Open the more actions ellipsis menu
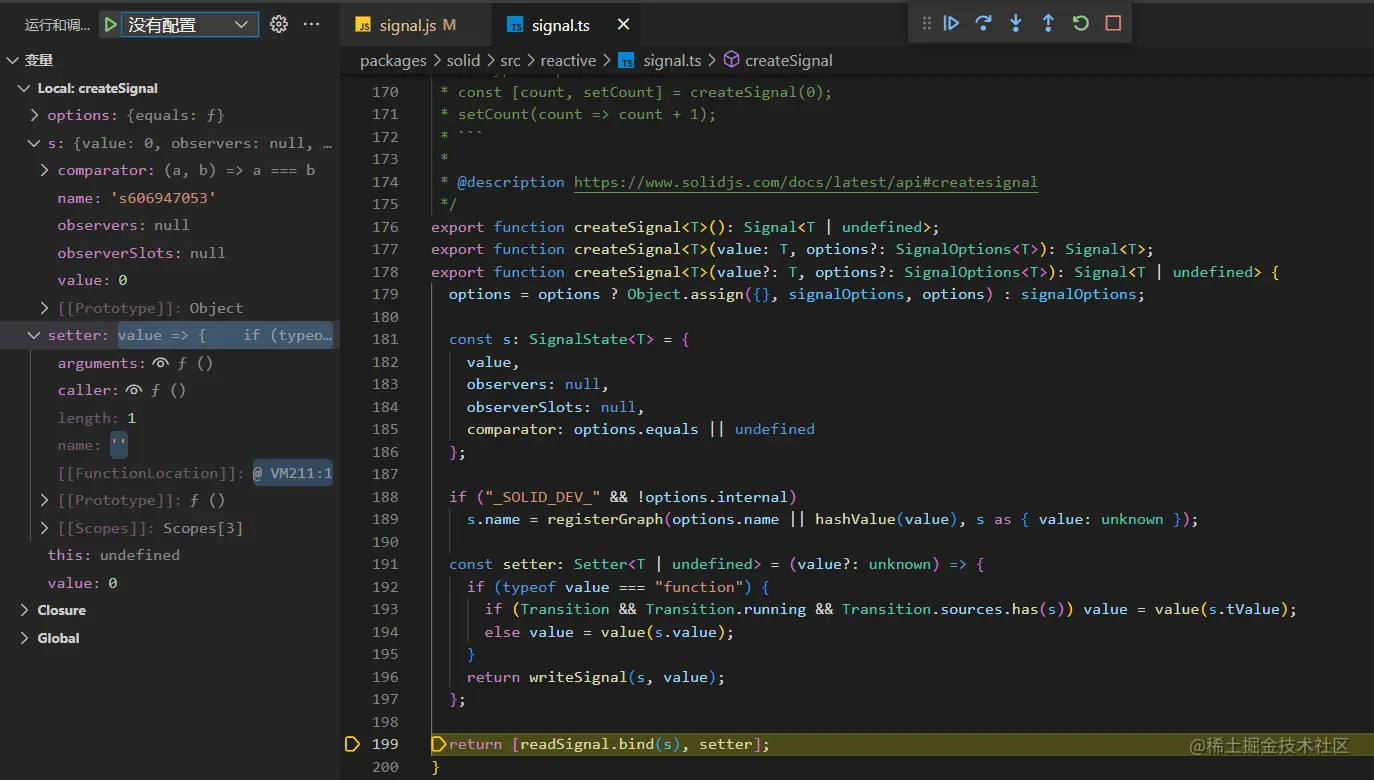Viewport: 1374px width, 780px height. pyautogui.click(x=312, y=25)
